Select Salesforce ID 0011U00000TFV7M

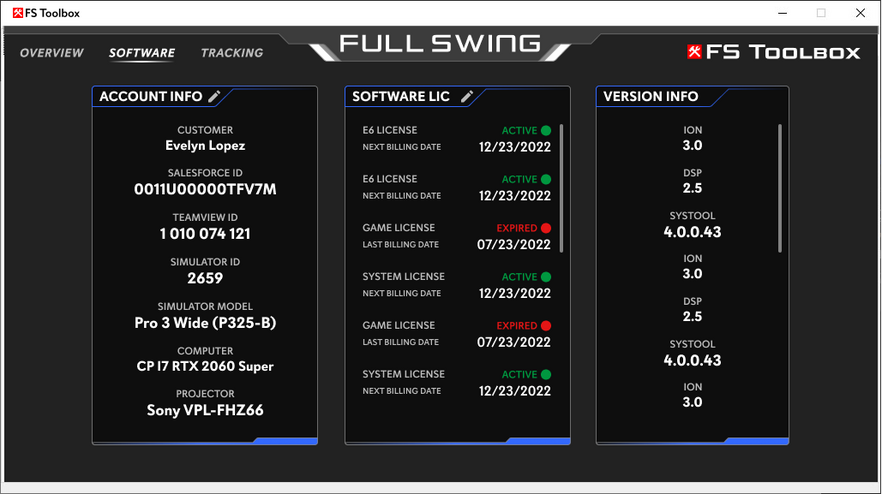[x=205, y=190]
